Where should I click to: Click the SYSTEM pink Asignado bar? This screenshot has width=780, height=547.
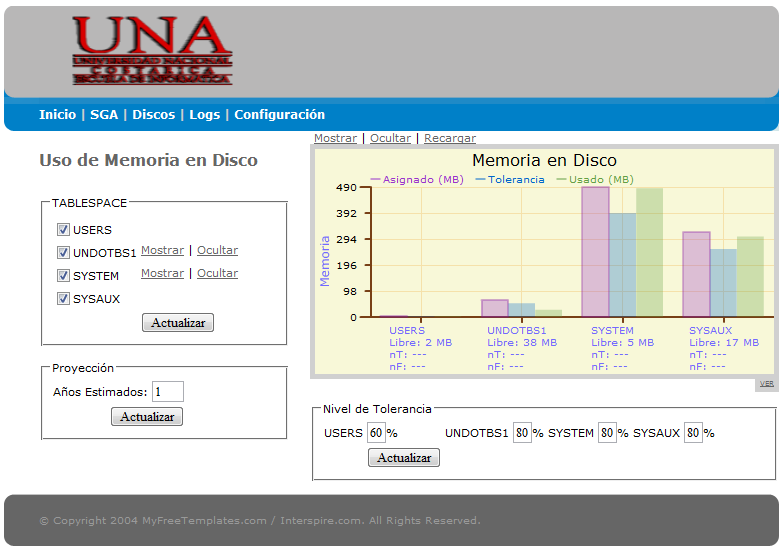[595, 252]
